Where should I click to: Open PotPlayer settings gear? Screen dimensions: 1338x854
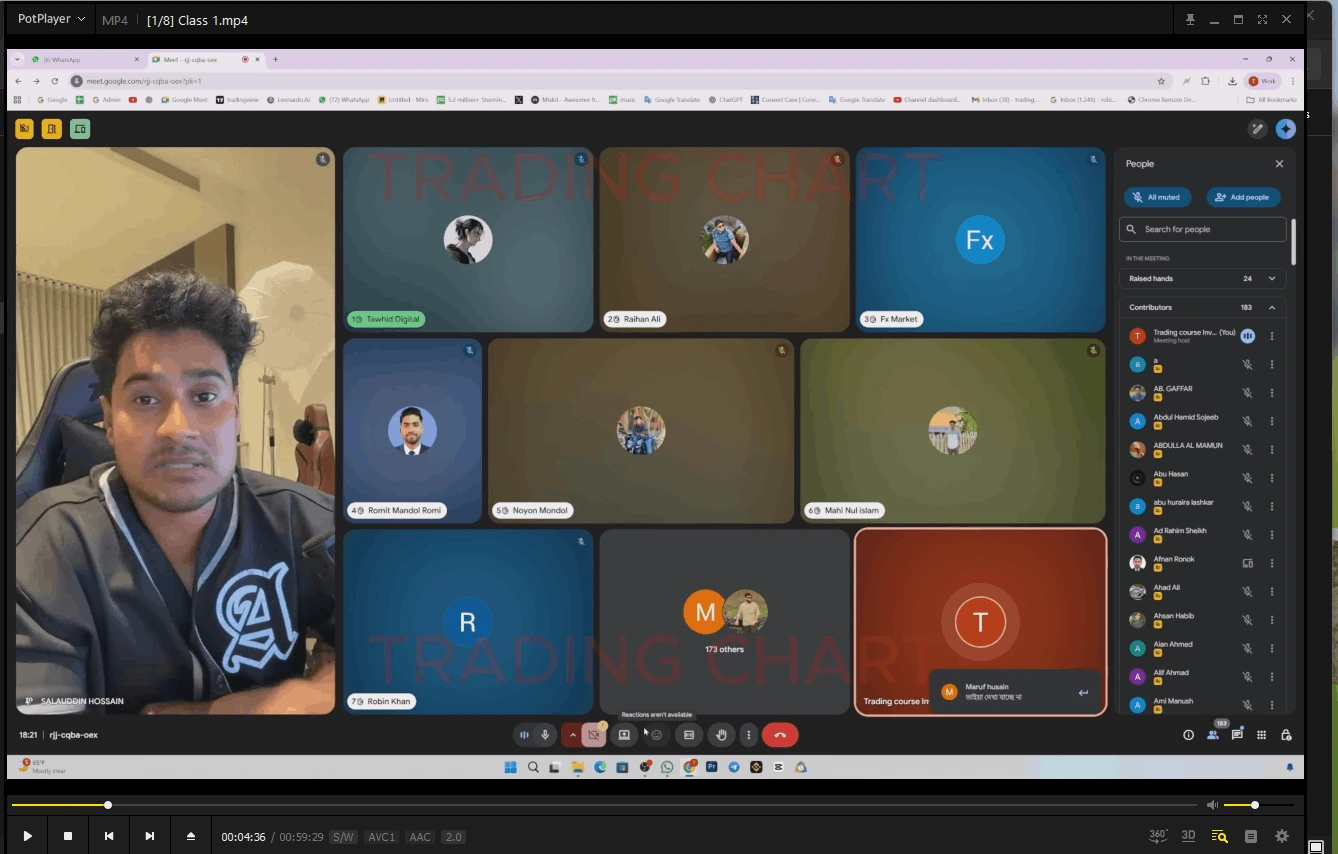tap(1282, 836)
